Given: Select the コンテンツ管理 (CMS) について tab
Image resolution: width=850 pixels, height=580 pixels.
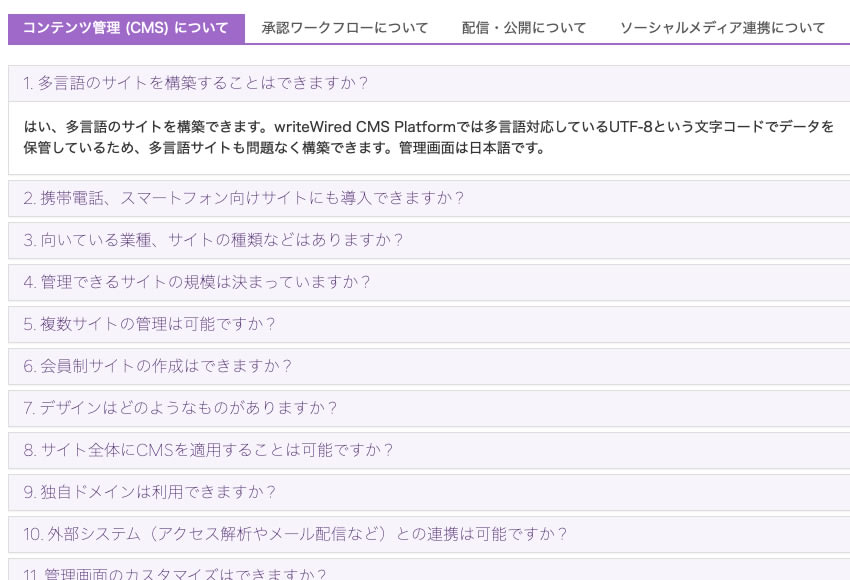Looking at the screenshot, I should click(126, 28).
